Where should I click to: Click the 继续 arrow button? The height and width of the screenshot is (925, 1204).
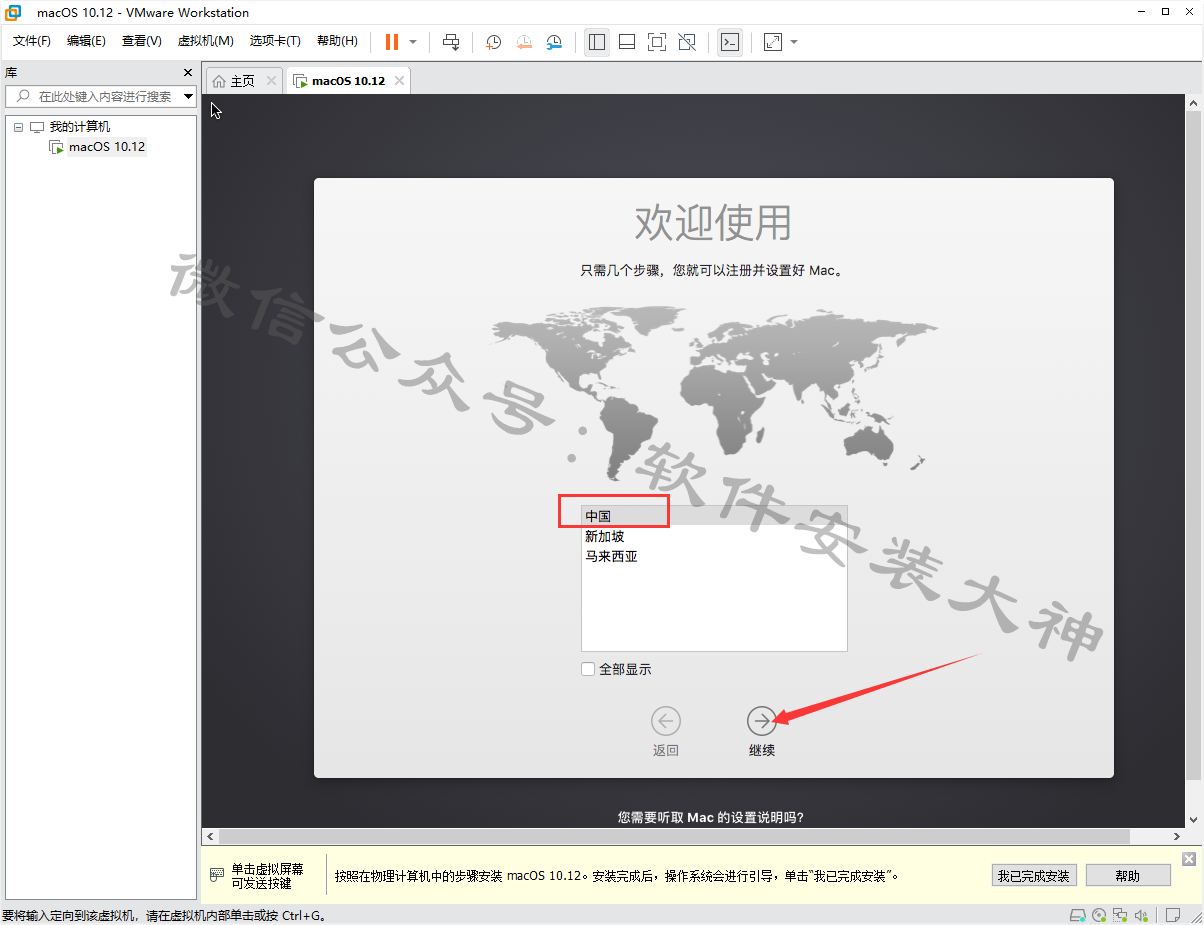762,720
